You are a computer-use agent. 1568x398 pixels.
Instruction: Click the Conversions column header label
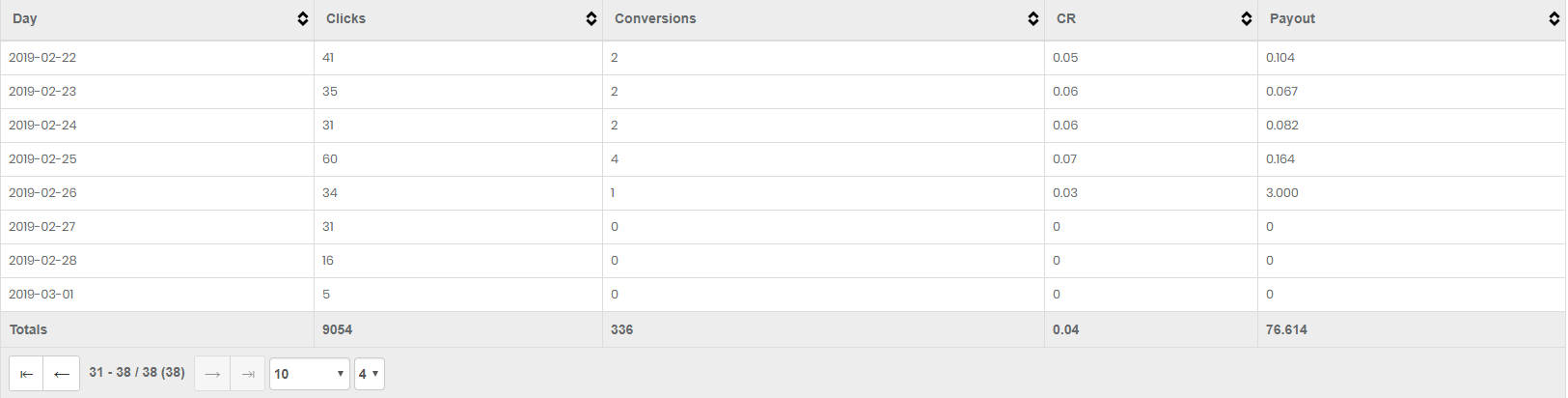(x=655, y=19)
